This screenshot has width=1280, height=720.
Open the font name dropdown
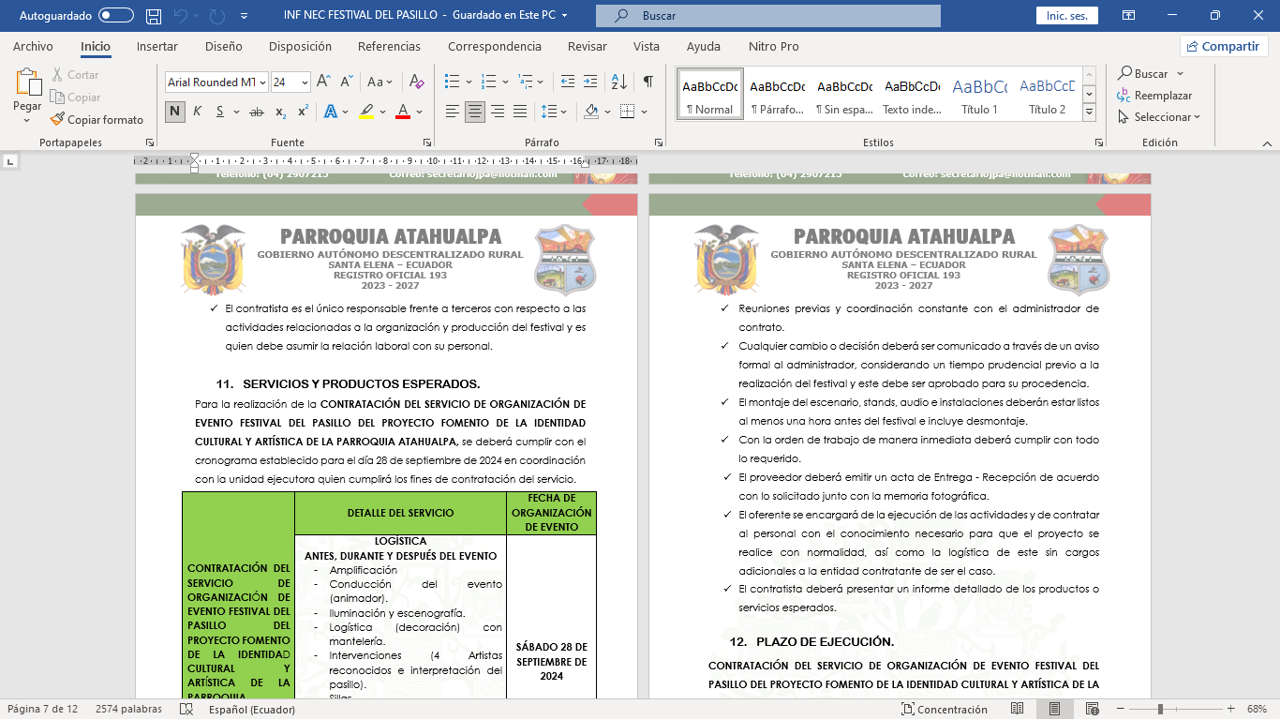262,82
